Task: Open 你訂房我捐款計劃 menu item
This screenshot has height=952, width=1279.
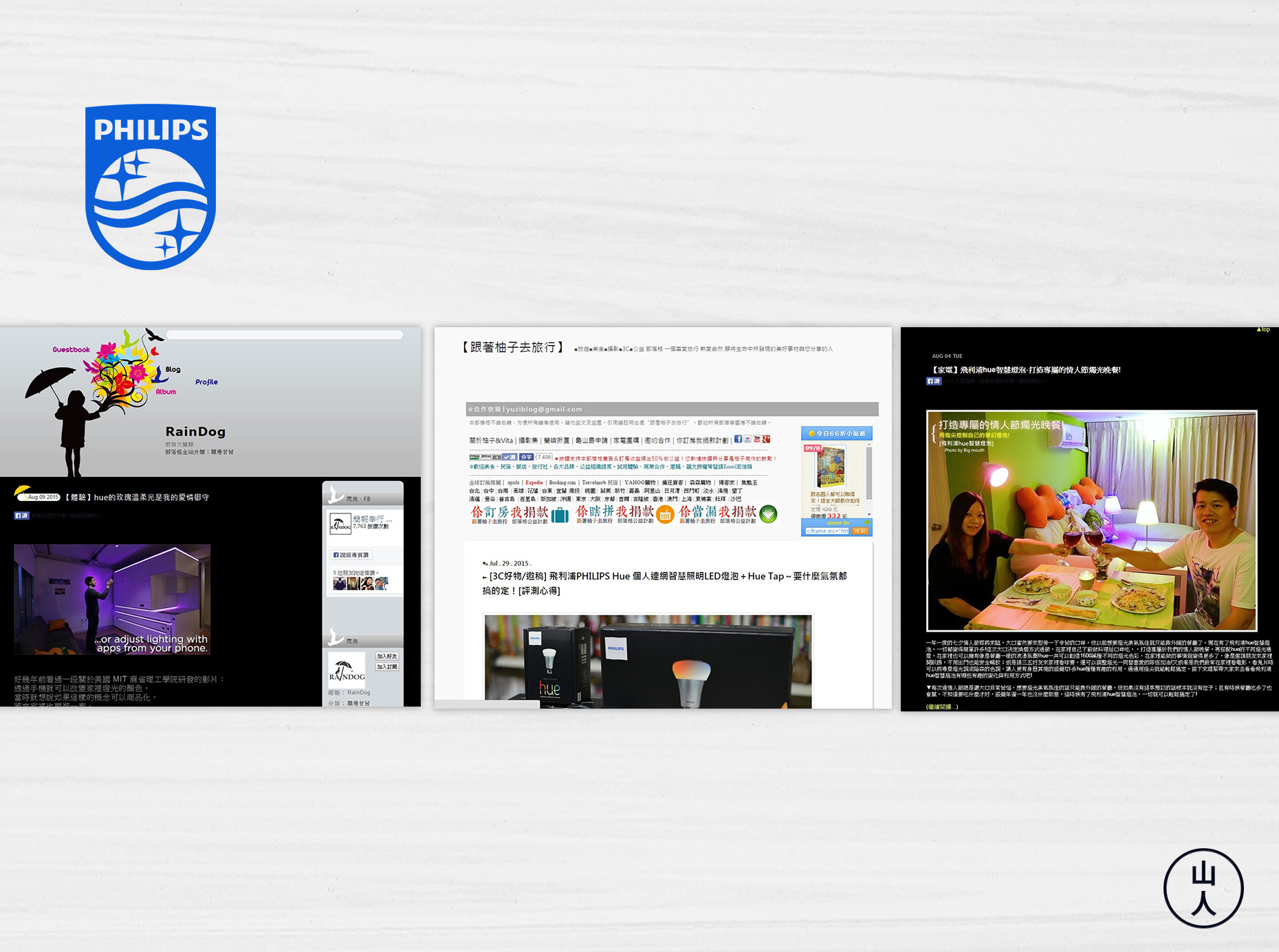Action: [x=702, y=441]
